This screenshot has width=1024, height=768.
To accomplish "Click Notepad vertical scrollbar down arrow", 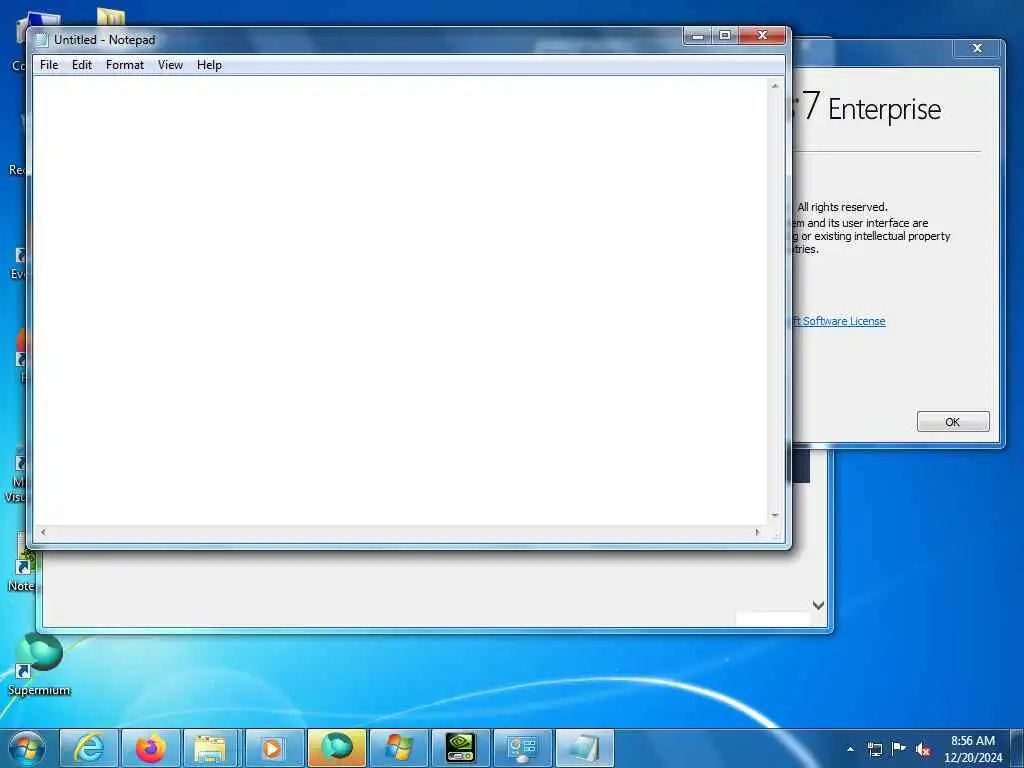I will click(775, 515).
